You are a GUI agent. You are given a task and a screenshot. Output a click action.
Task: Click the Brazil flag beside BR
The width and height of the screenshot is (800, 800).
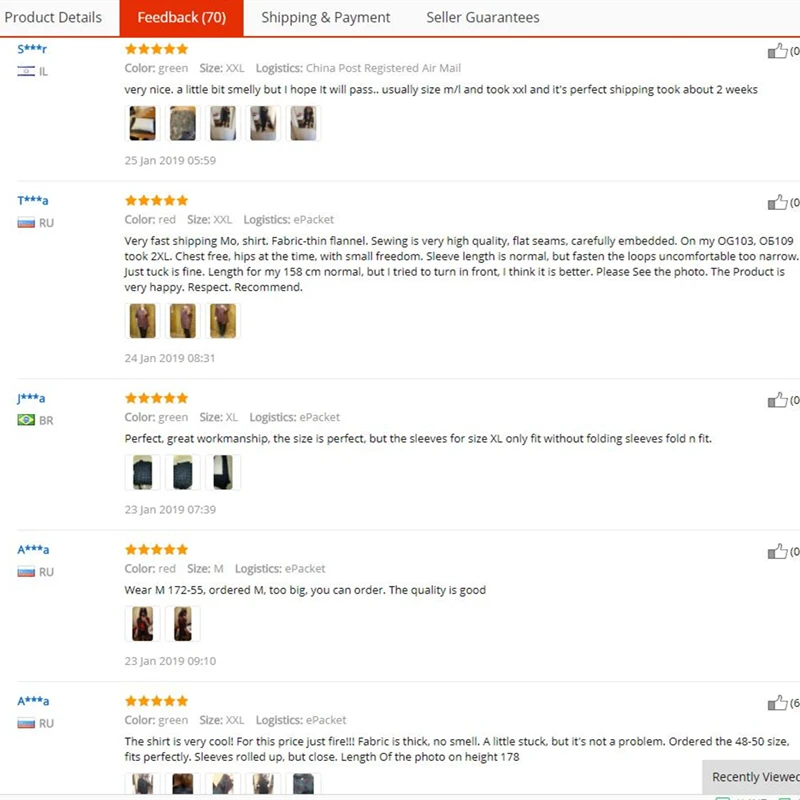[26, 420]
